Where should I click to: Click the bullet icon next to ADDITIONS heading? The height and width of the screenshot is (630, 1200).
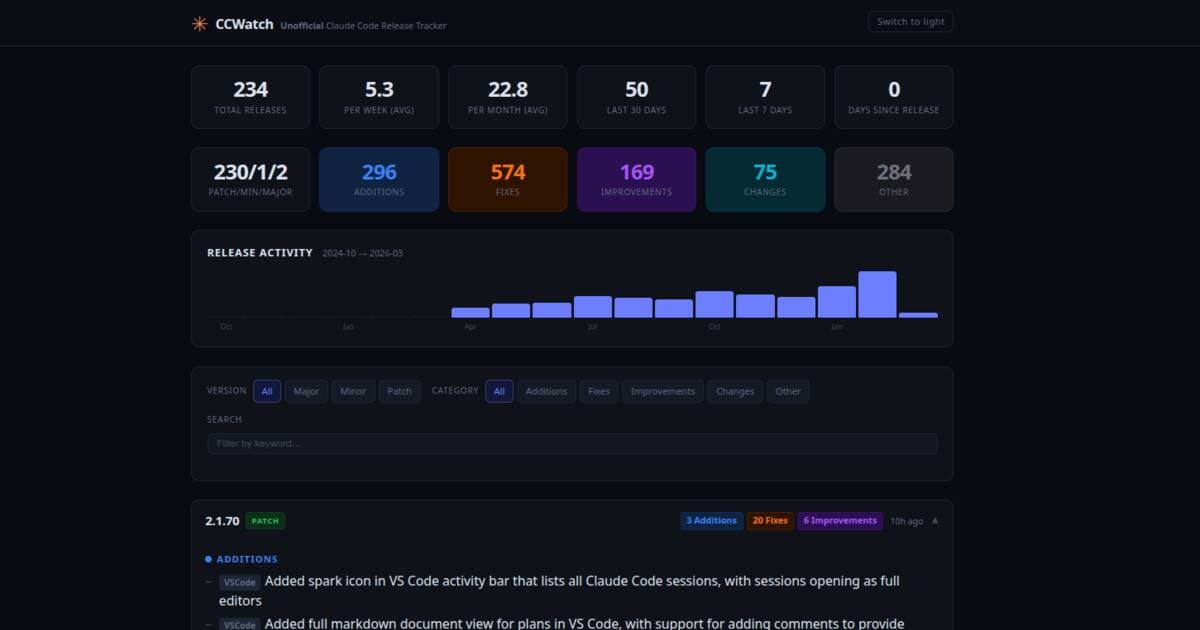(208, 559)
